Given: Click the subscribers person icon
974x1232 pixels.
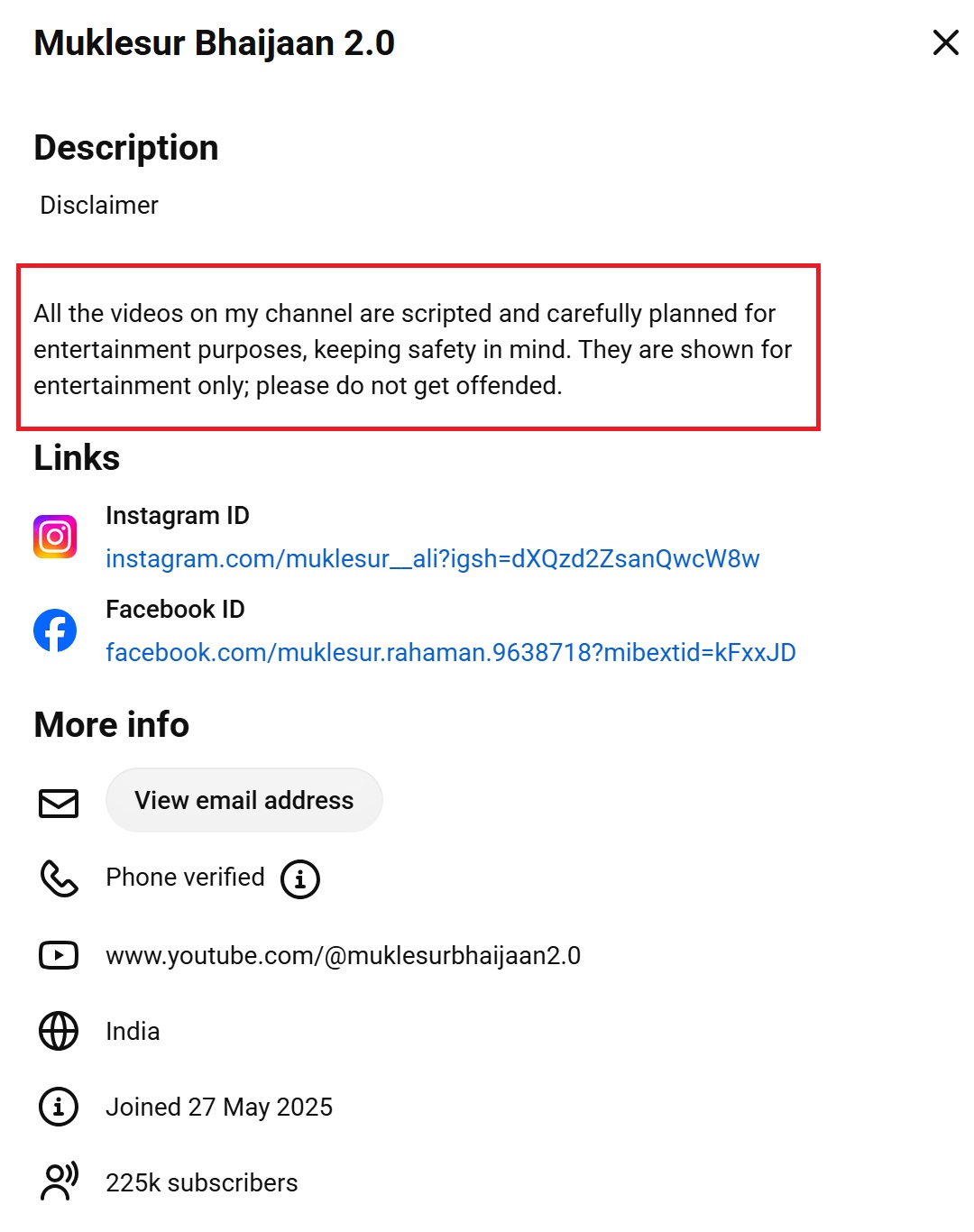Looking at the screenshot, I should tap(59, 1181).
